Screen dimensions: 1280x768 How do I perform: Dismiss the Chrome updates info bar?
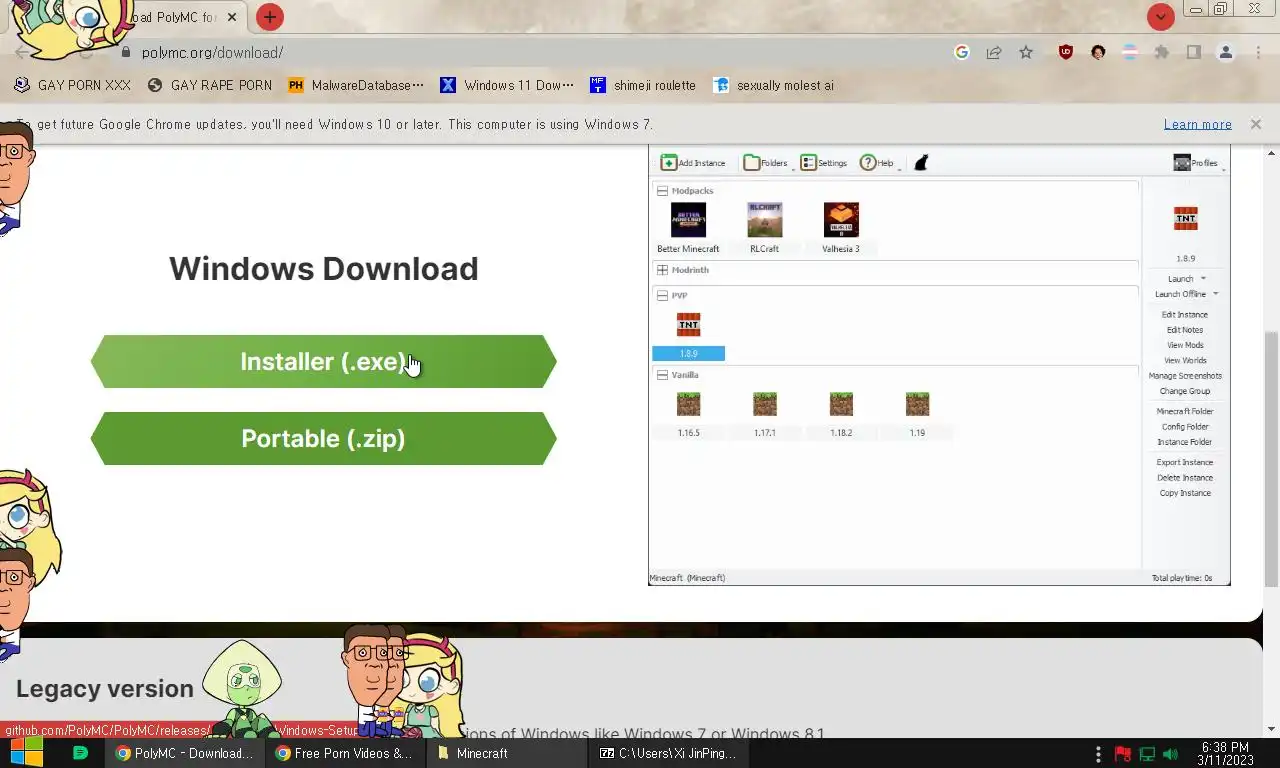coord(1255,124)
